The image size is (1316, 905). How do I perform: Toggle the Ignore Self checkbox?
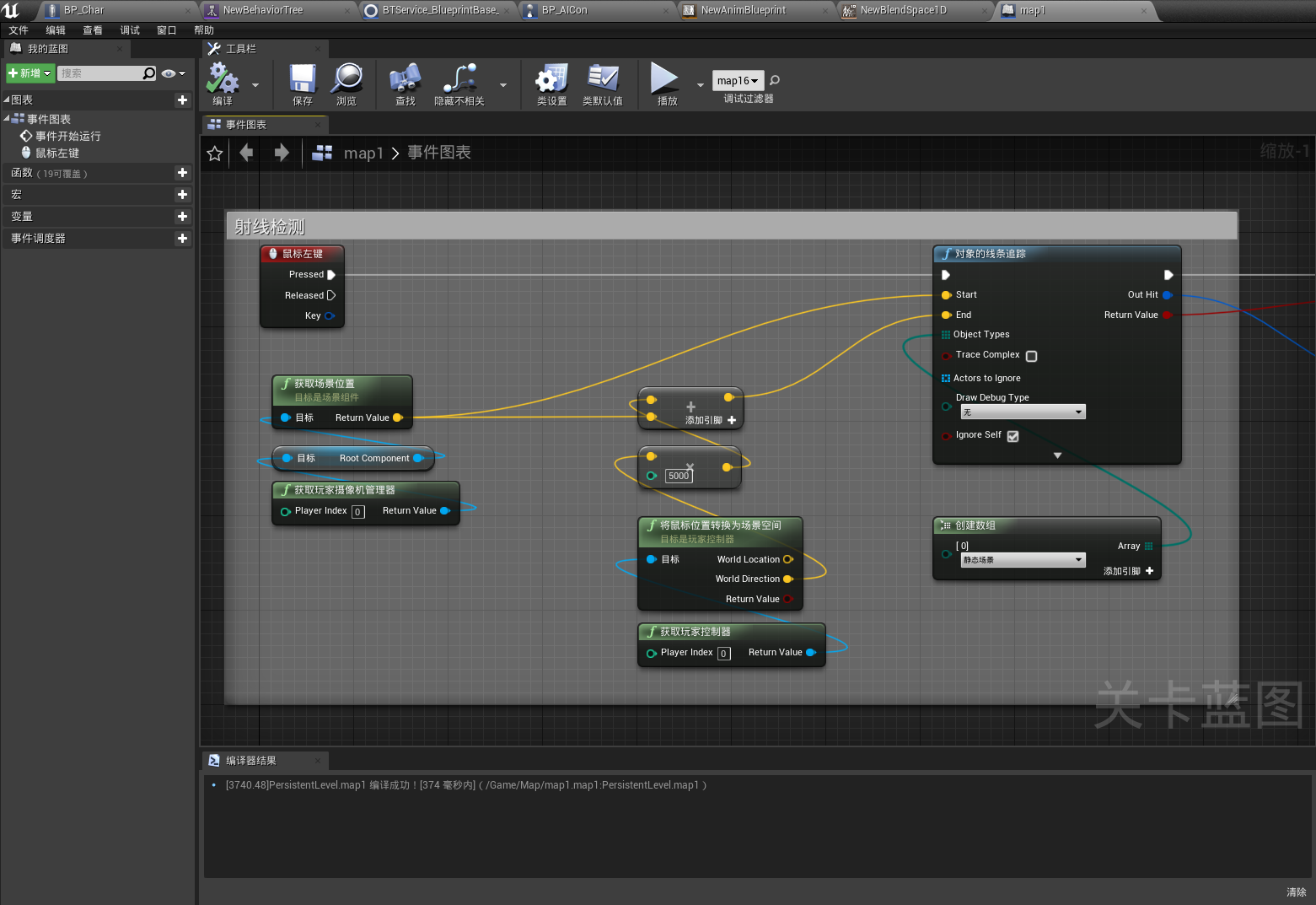tap(1013, 436)
